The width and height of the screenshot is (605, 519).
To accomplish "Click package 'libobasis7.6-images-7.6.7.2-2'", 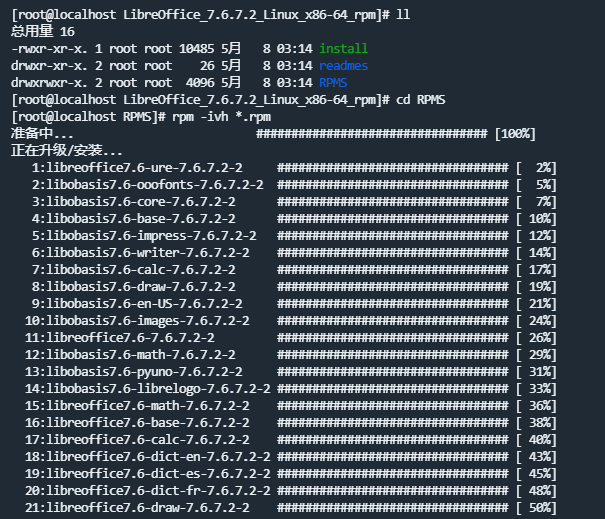I will 148,320.
